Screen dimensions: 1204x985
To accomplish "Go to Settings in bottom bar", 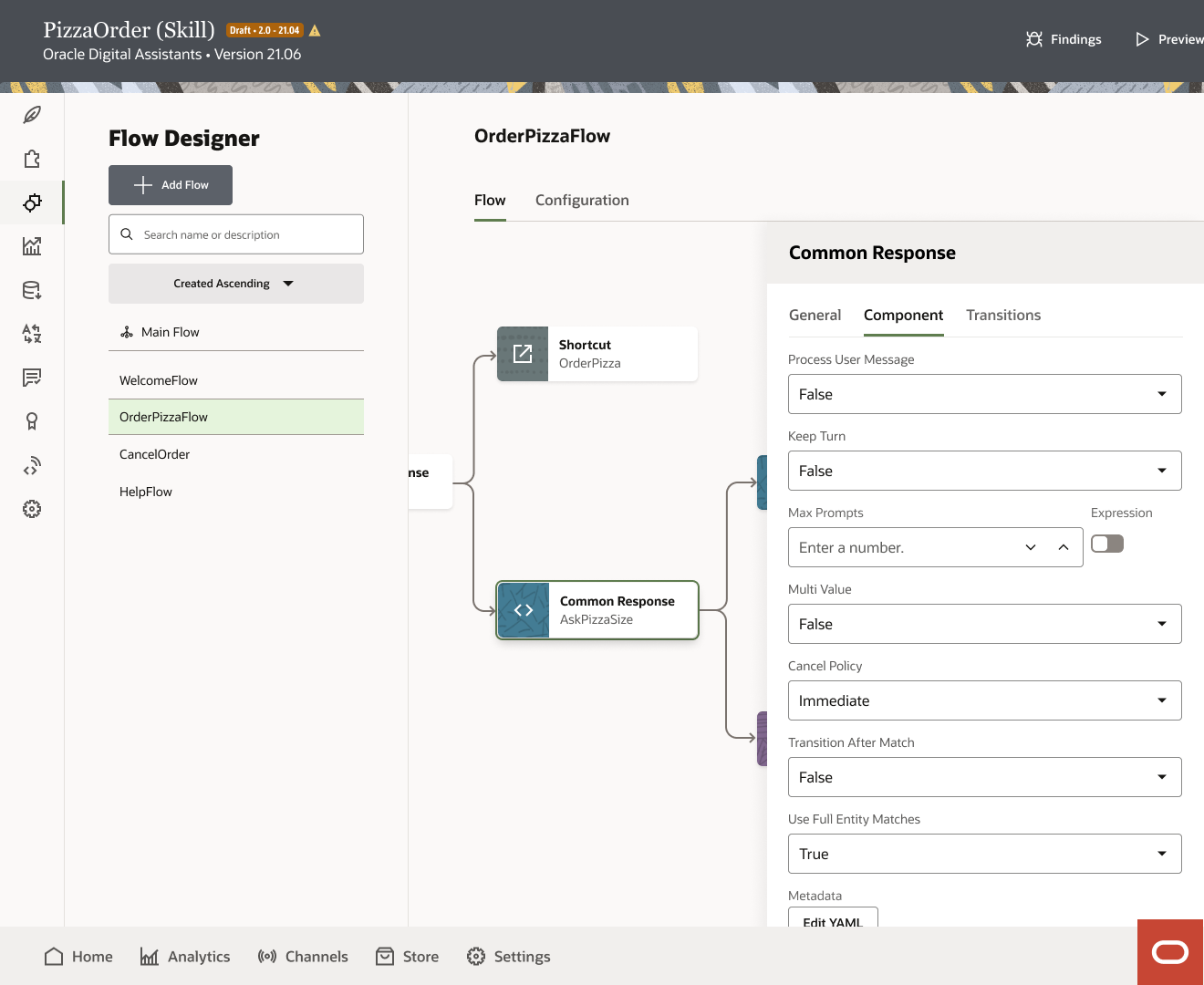I will pyautogui.click(x=508, y=956).
